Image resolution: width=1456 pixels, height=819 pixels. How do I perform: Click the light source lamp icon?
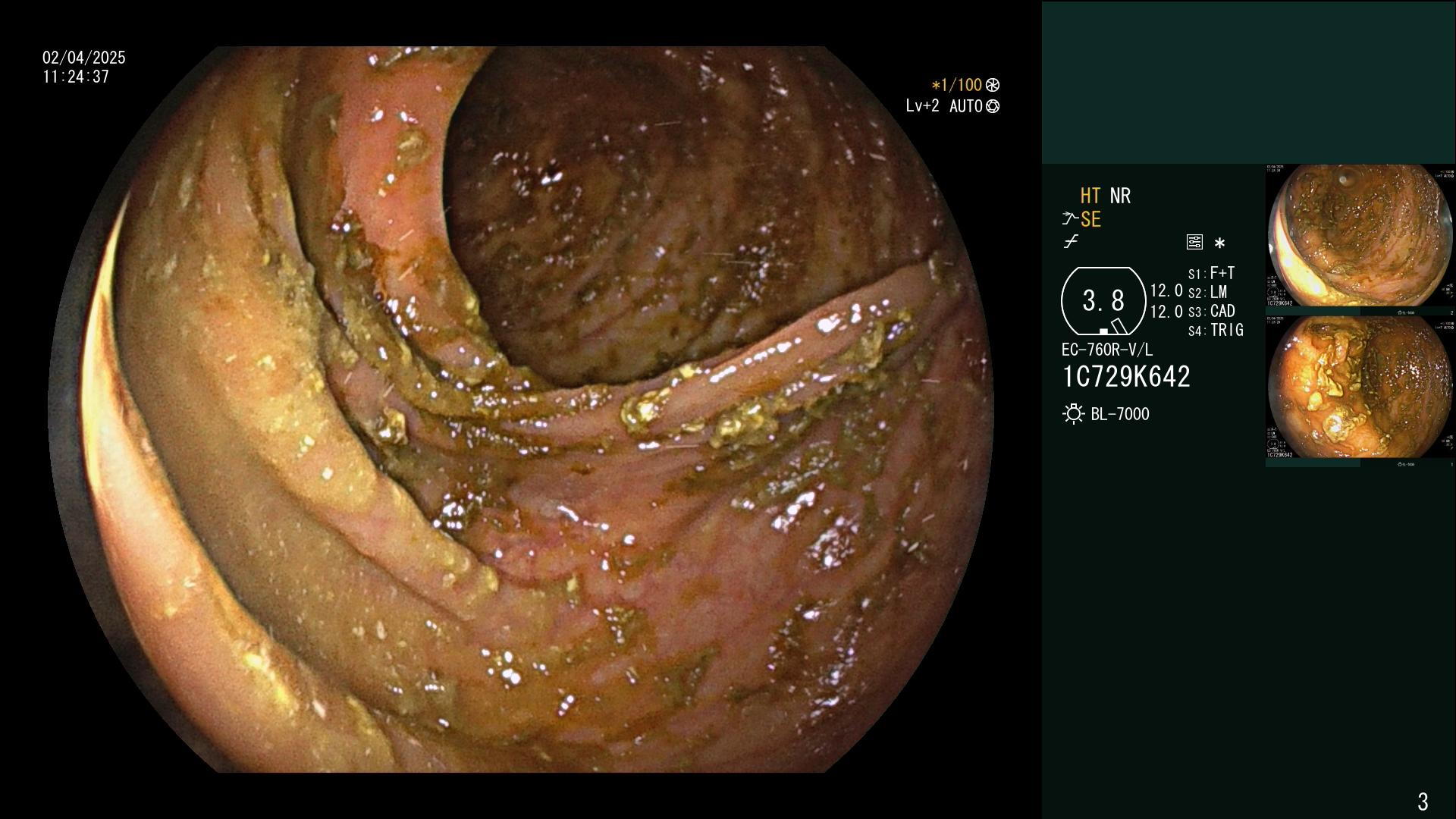click(x=1073, y=414)
